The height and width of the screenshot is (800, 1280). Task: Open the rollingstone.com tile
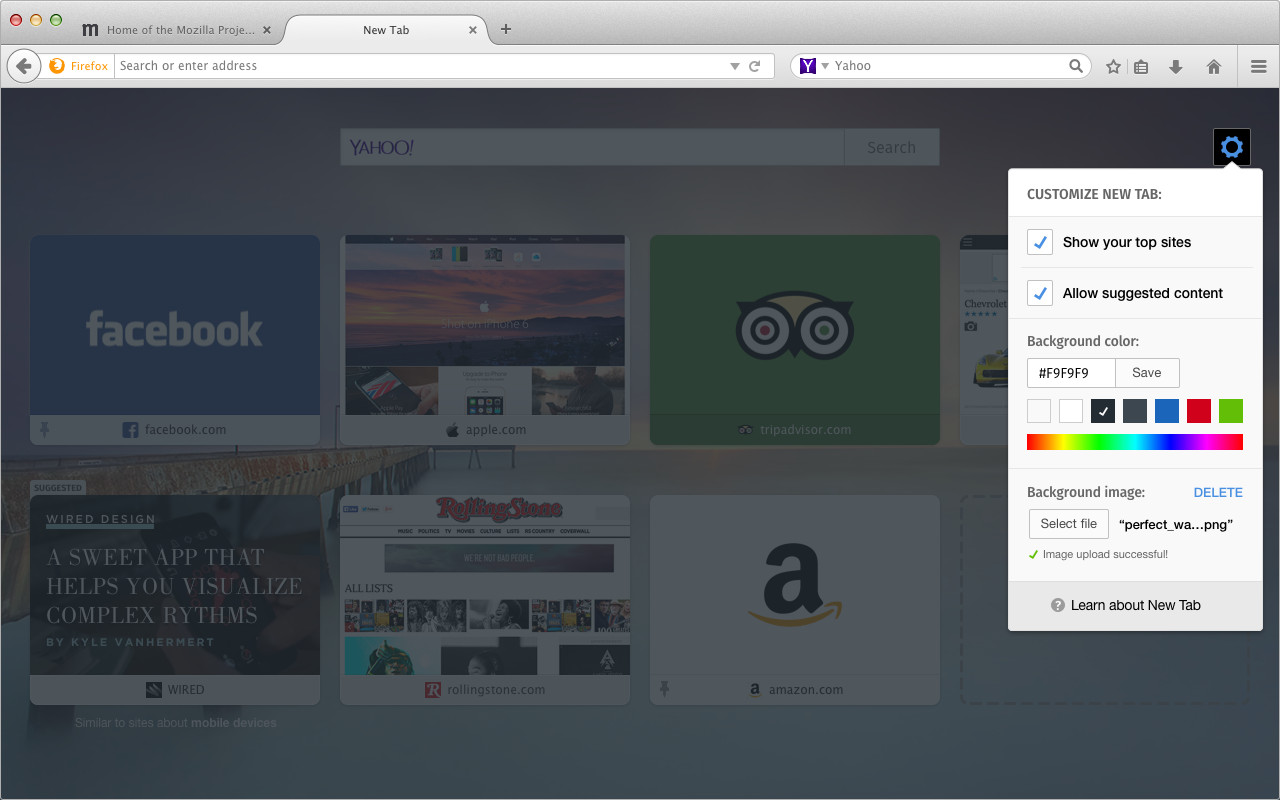[485, 600]
